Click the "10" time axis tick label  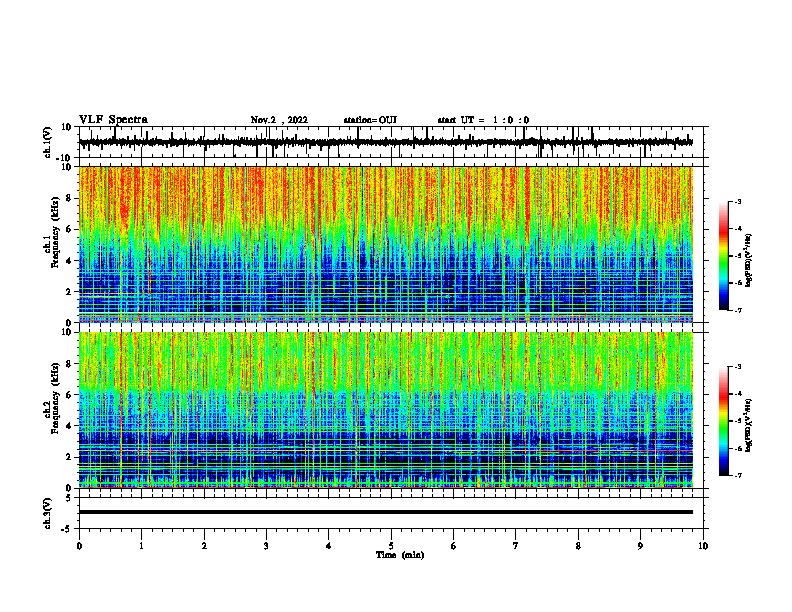coord(703,545)
